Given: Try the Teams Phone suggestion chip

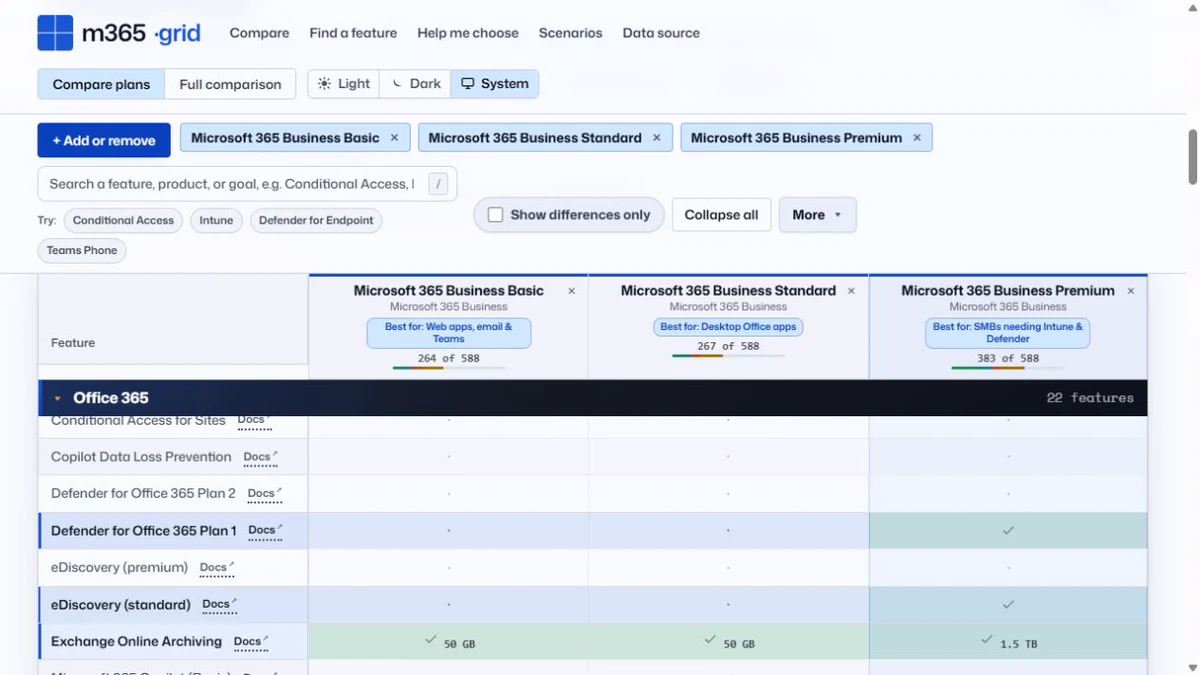Looking at the screenshot, I should [82, 250].
